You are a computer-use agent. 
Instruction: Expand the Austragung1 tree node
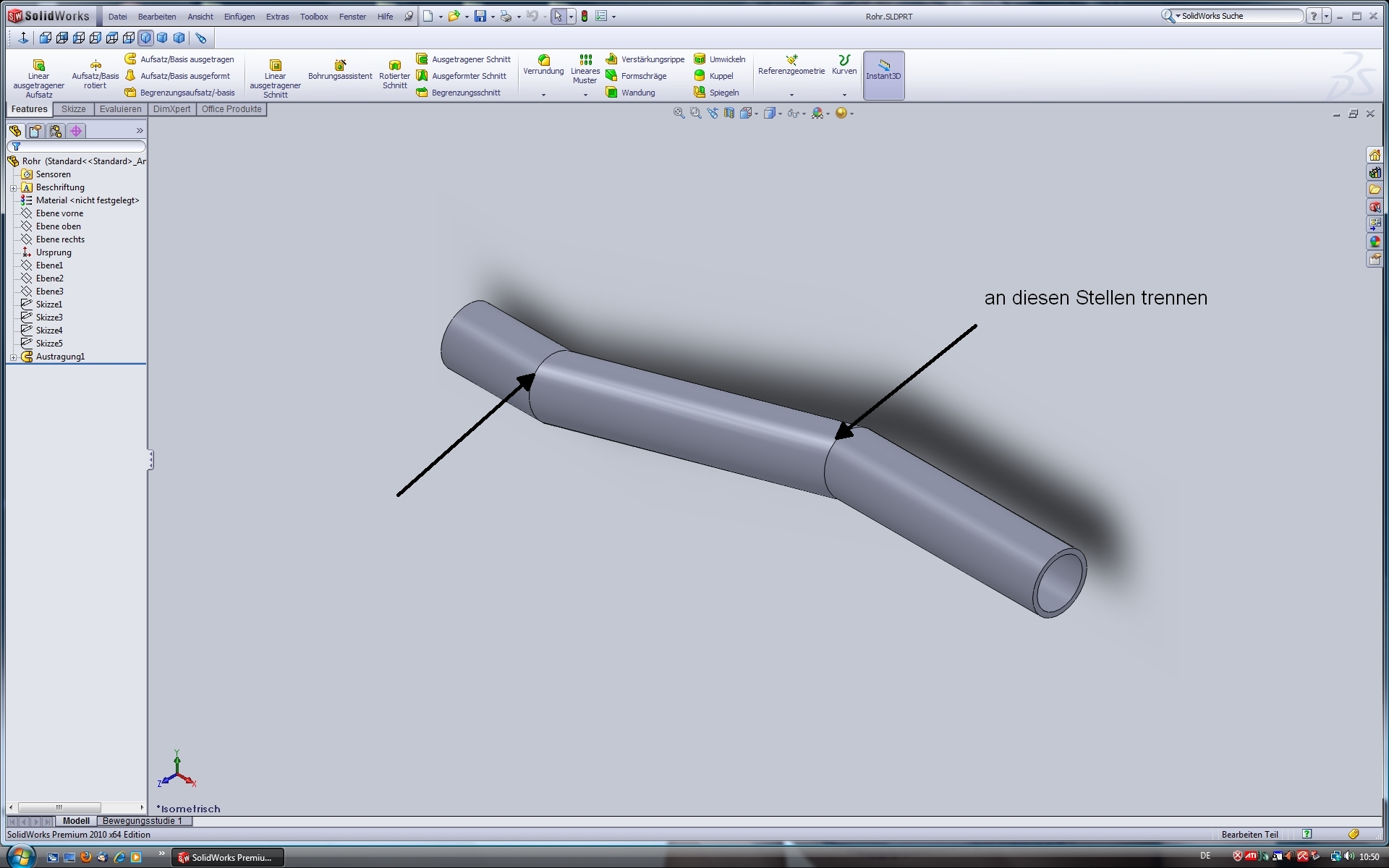pyautogui.click(x=14, y=357)
